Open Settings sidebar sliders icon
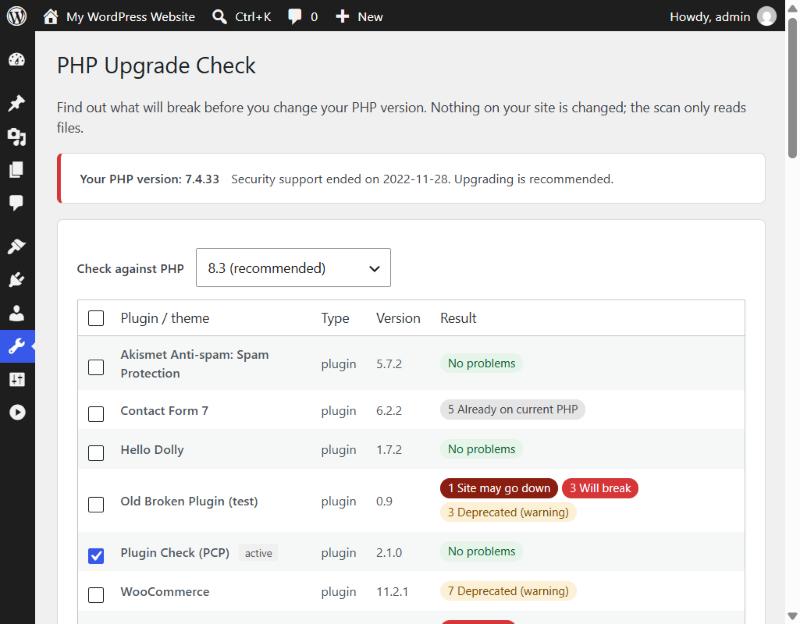Viewport: 800px width, 624px height. 17,379
